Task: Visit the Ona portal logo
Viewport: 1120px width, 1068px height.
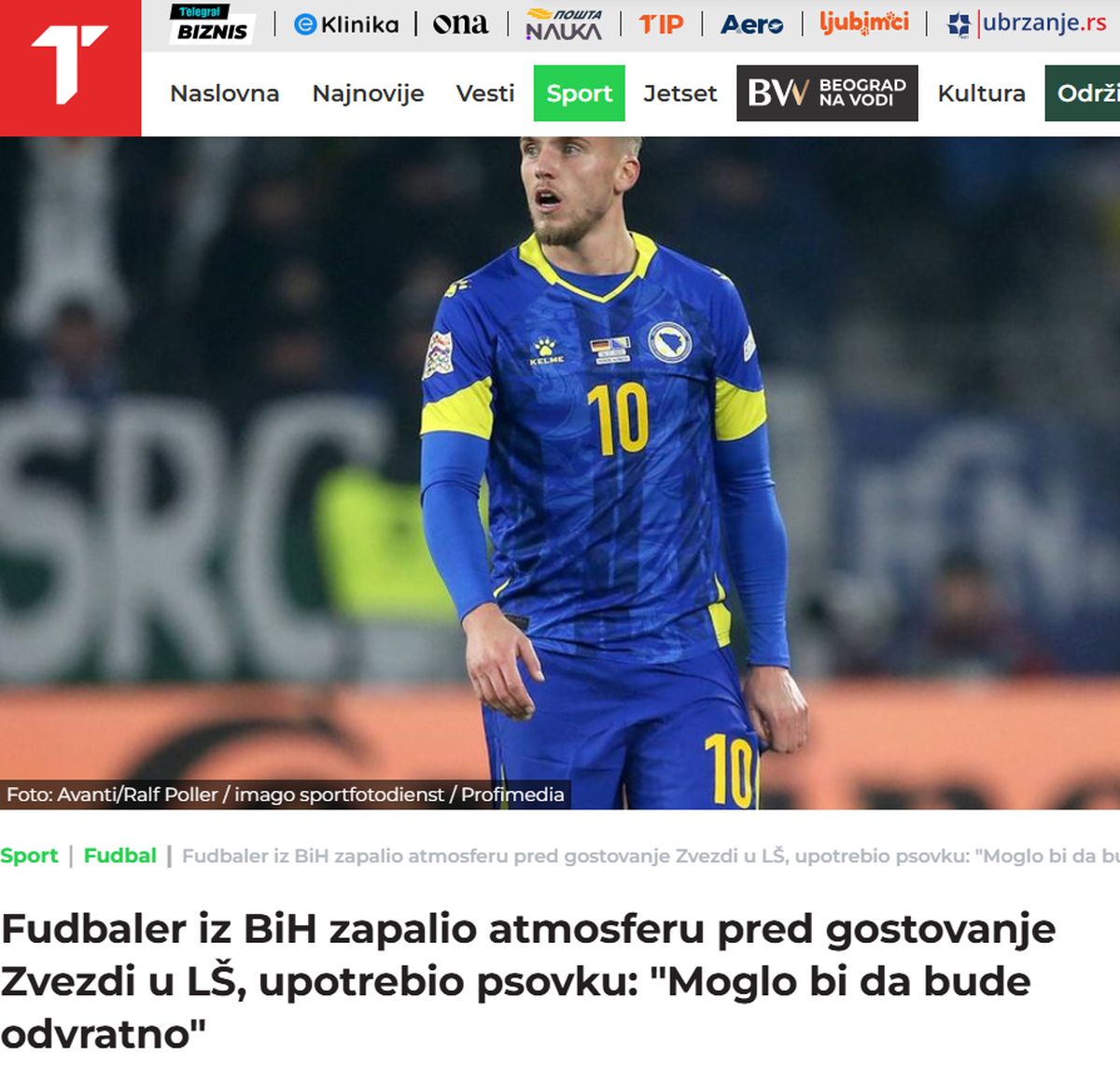Action: point(460,24)
